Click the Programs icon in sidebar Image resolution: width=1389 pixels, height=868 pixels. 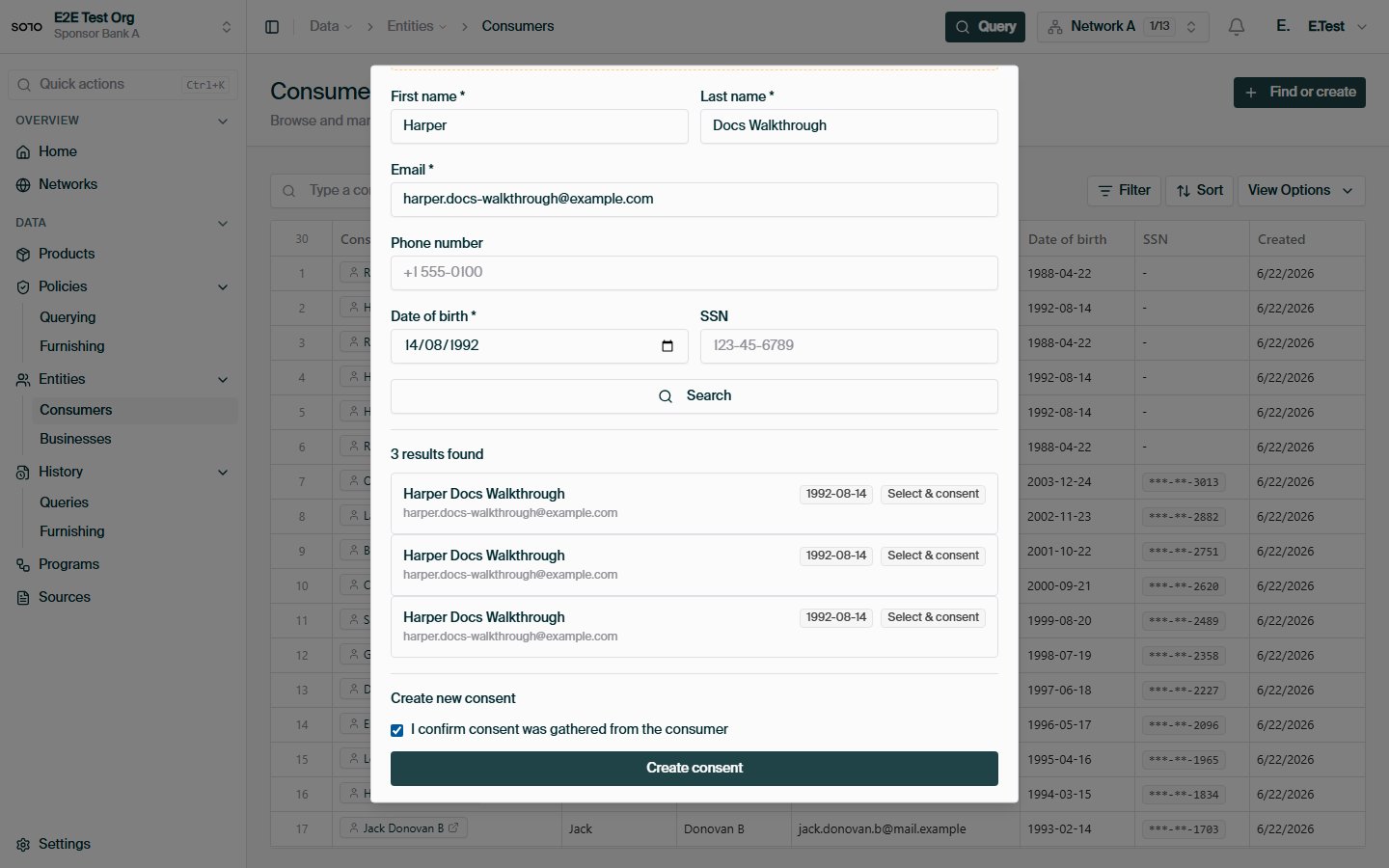tap(23, 565)
